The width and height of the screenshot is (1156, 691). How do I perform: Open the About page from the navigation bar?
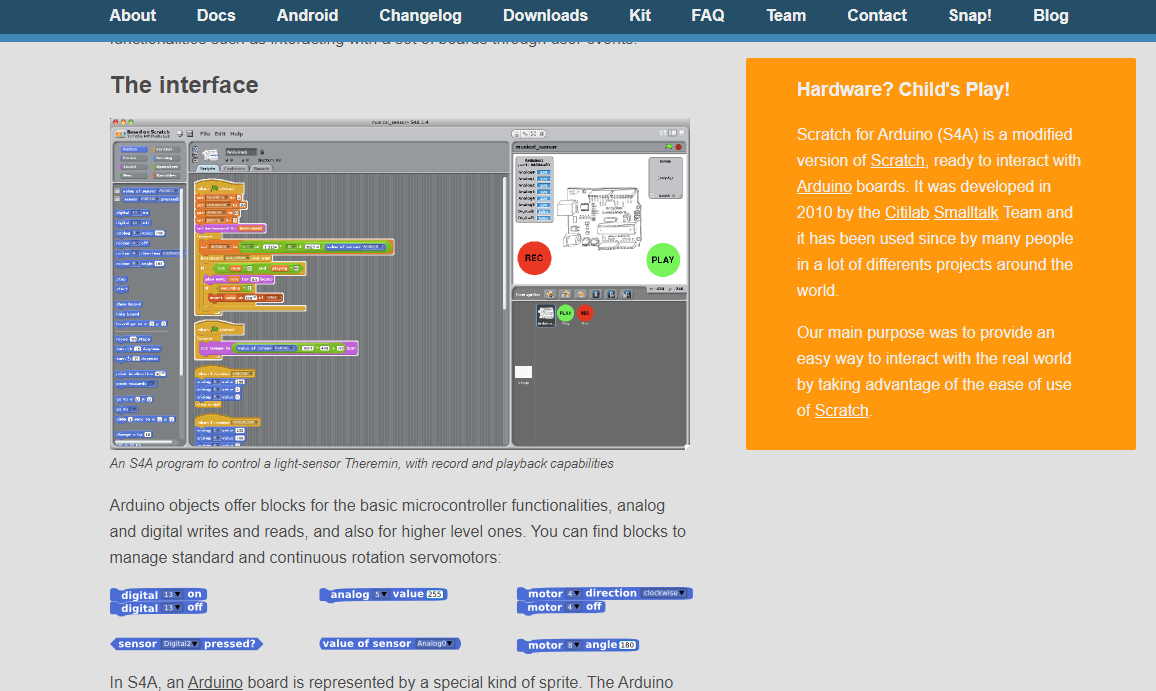[133, 15]
